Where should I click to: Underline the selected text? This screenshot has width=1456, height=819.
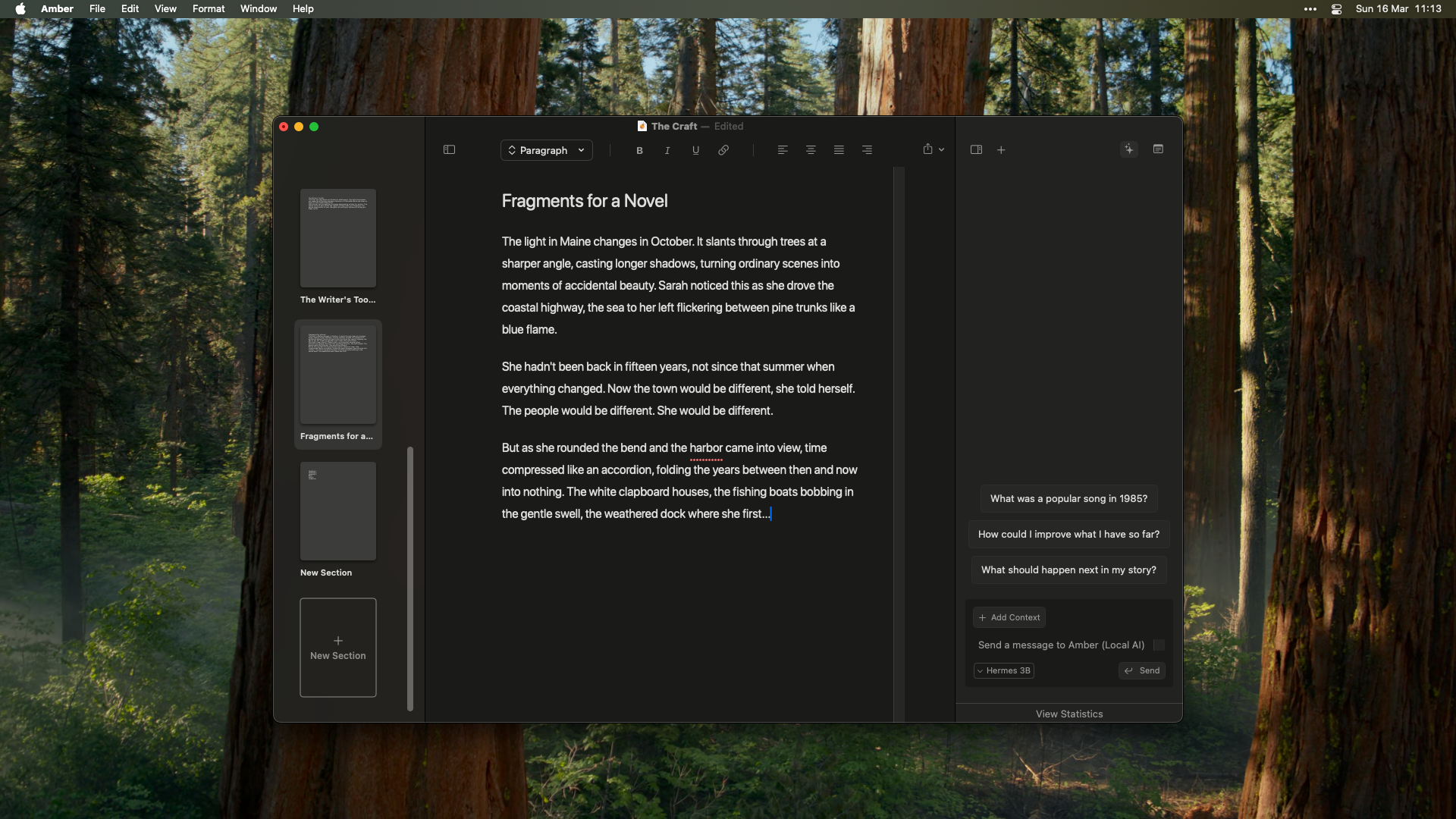(x=695, y=150)
